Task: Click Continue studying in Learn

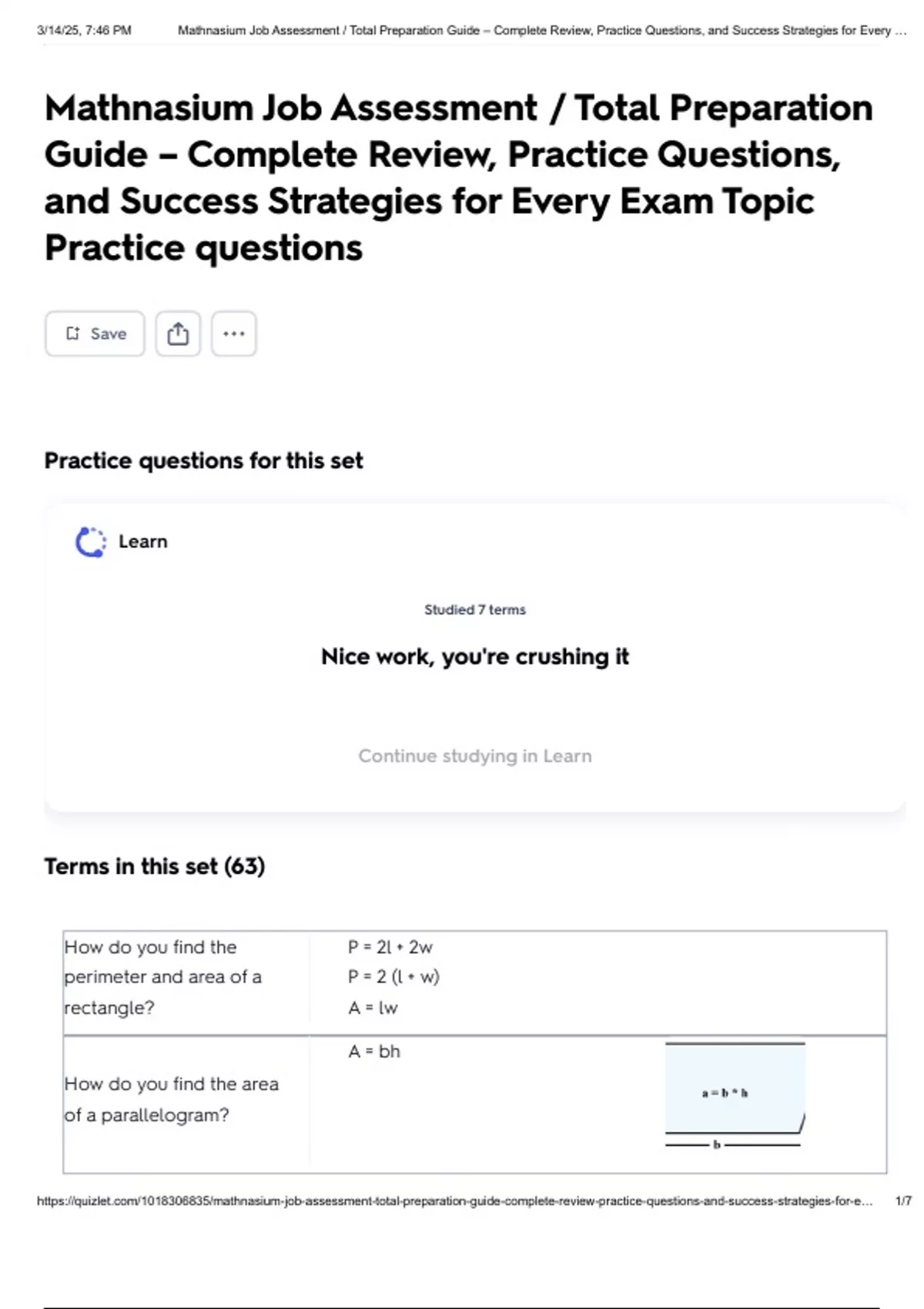Action: [x=474, y=756]
